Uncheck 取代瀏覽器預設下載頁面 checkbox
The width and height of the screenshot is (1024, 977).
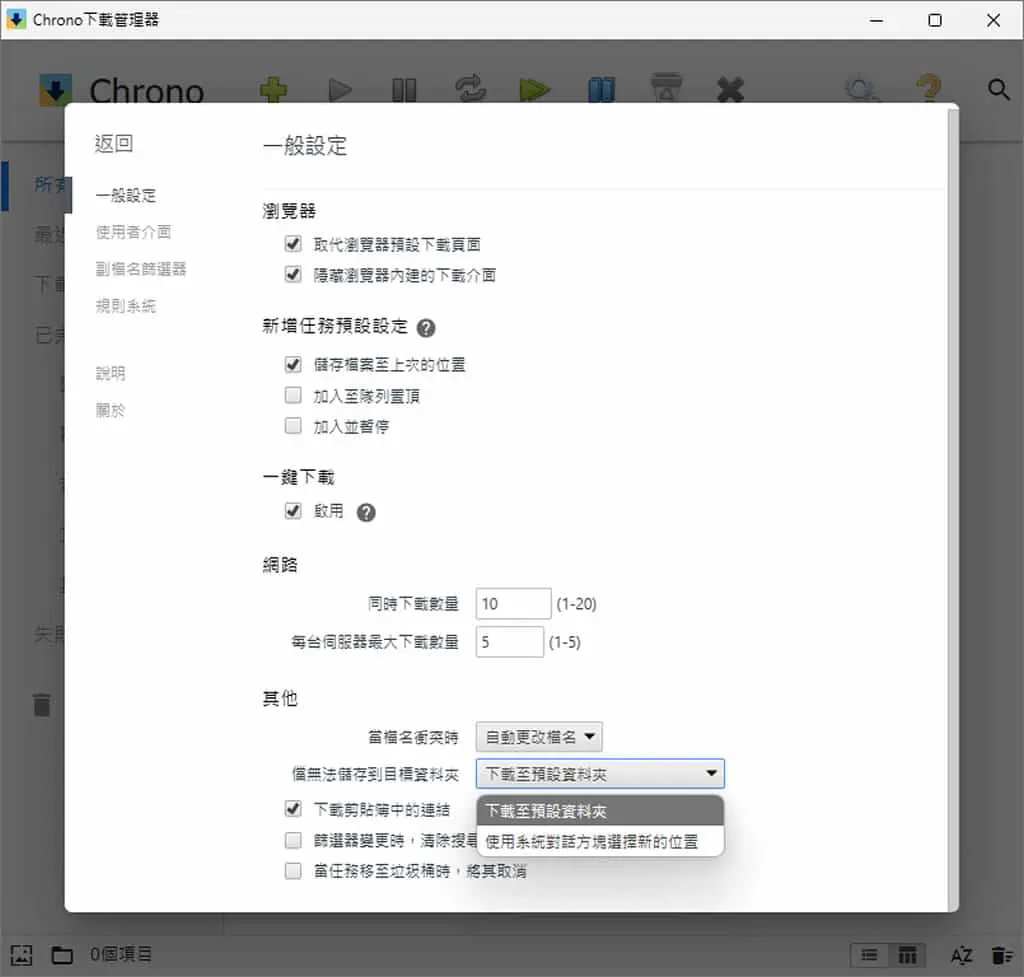pyautogui.click(x=293, y=244)
